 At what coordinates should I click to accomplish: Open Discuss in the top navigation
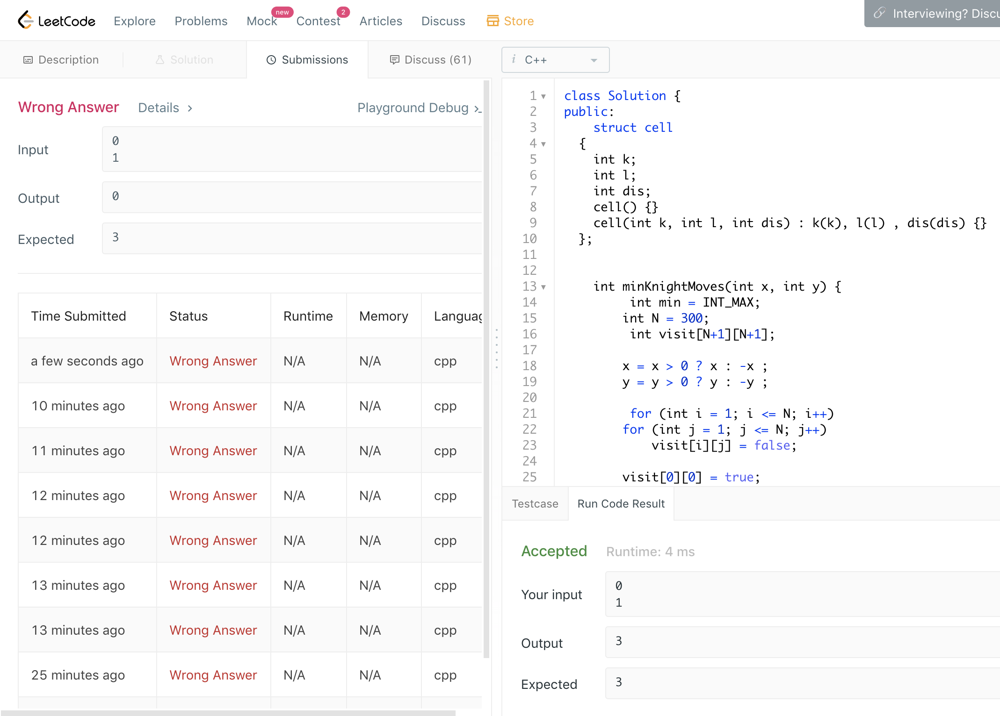(443, 21)
